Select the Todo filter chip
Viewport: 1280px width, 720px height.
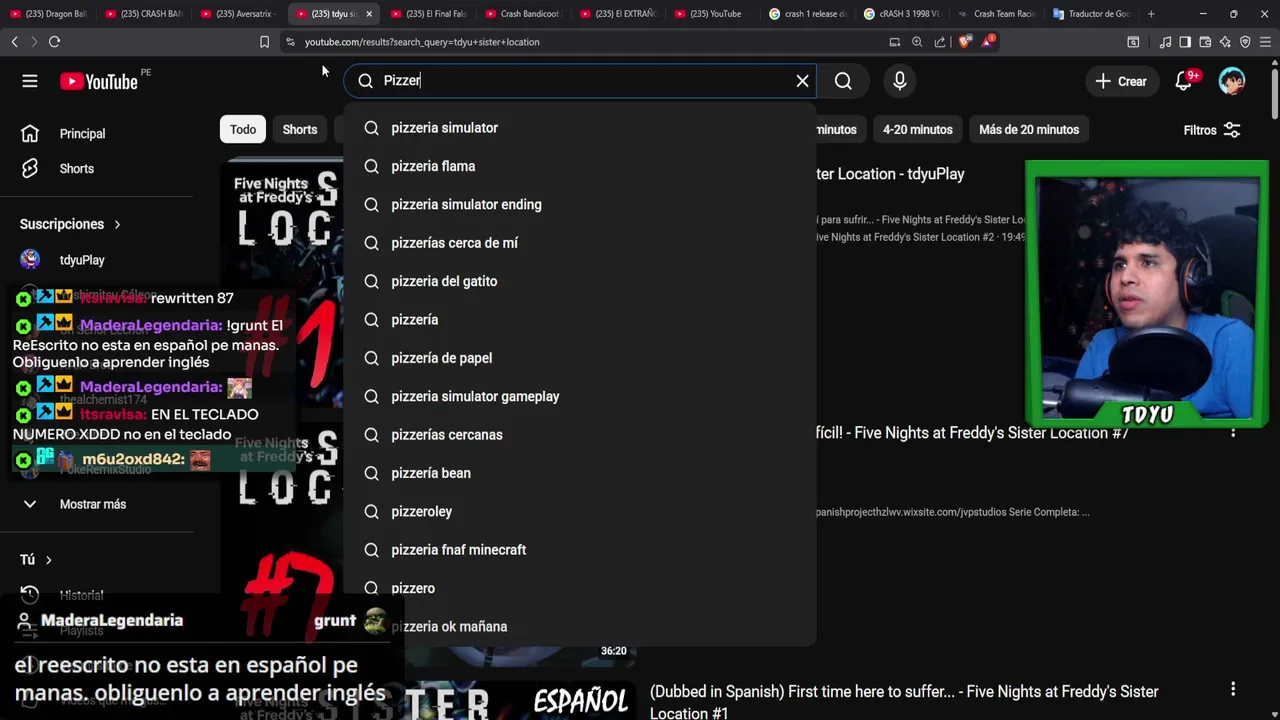click(243, 129)
